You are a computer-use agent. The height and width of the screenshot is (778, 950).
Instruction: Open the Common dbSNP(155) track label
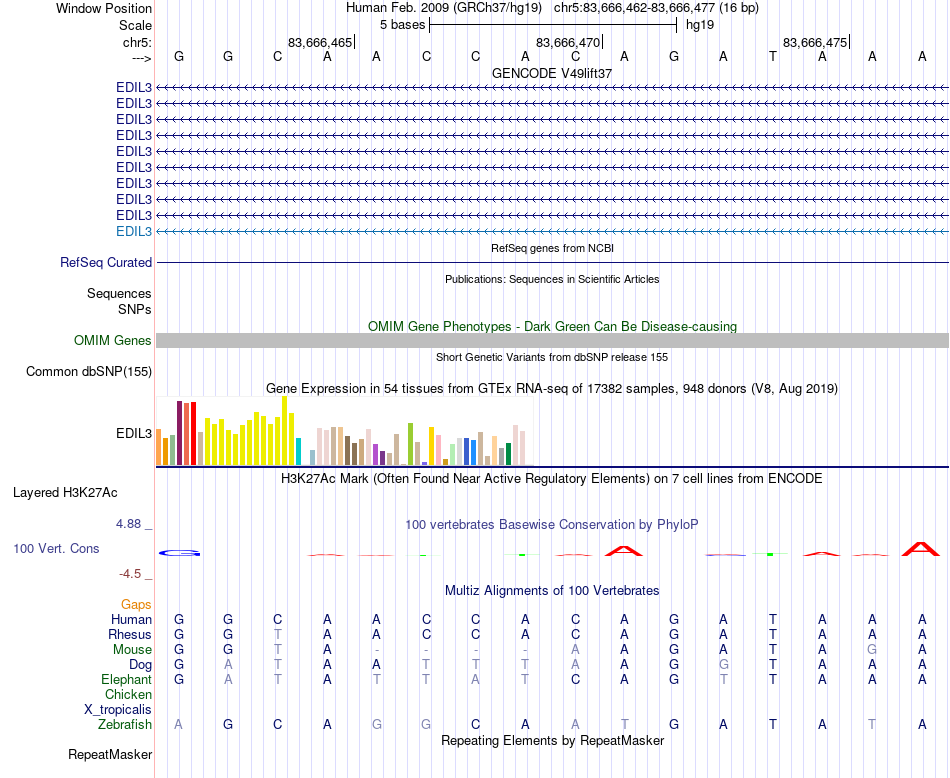pos(89,371)
